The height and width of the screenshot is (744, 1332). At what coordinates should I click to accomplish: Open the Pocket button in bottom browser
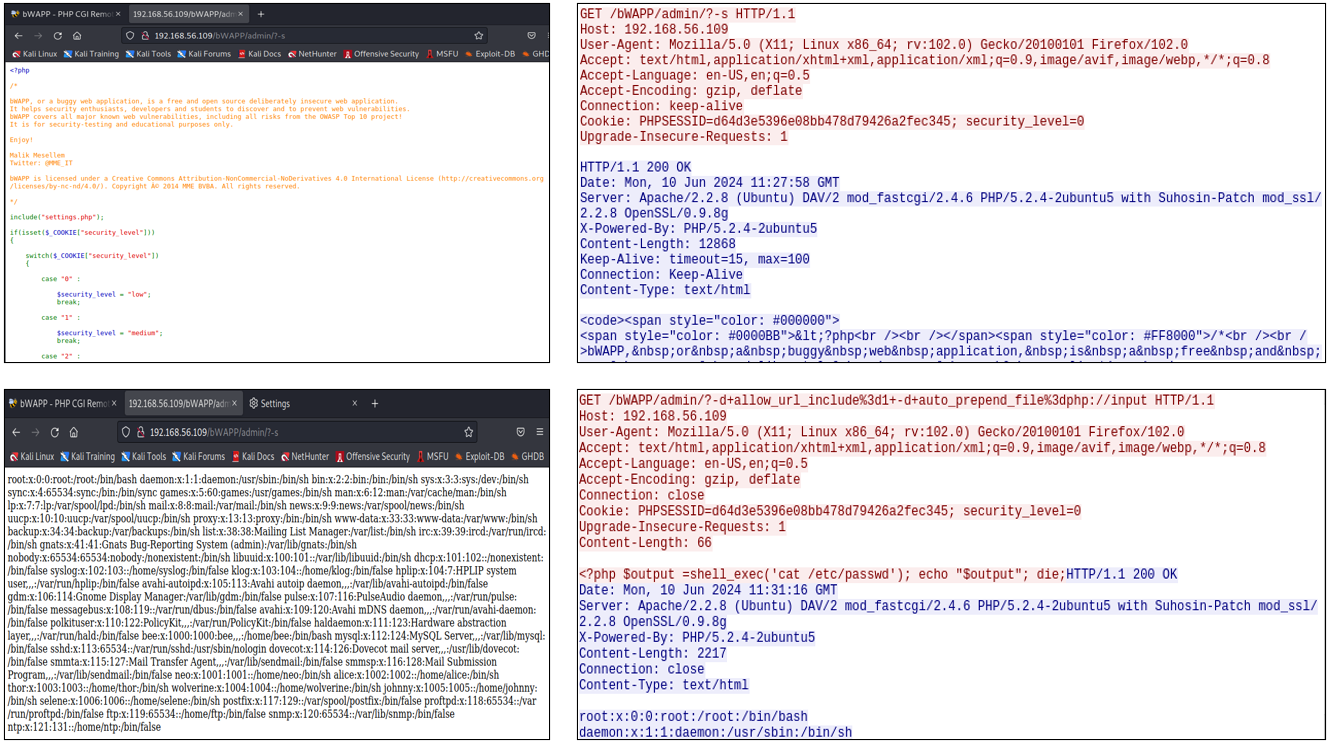click(x=521, y=432)
